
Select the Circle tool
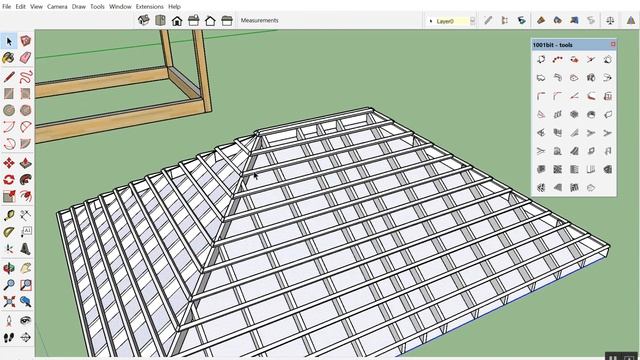click(9, 110)
